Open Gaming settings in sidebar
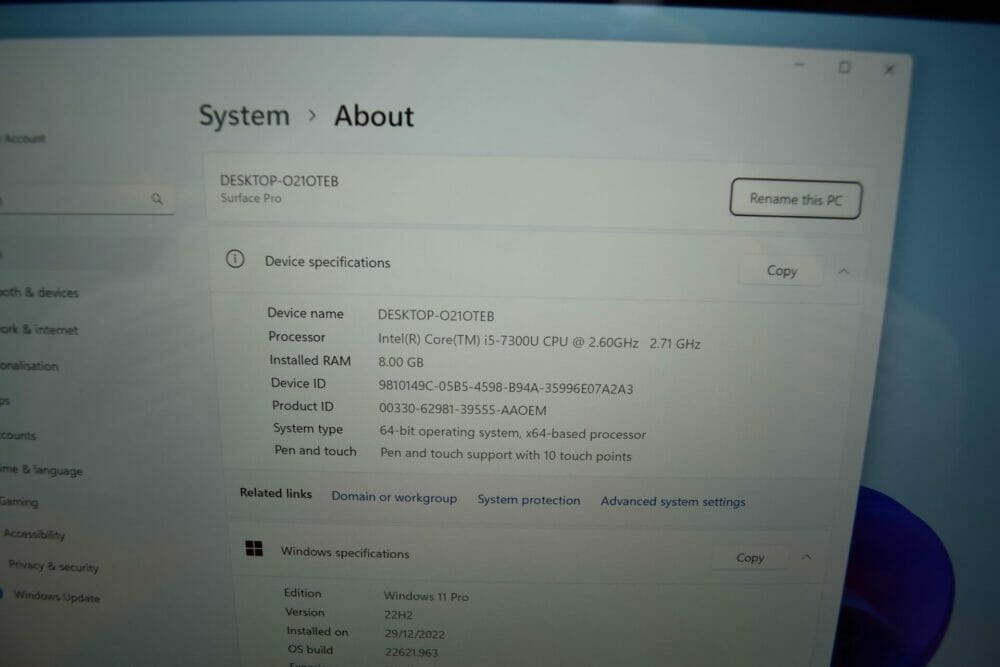This screenshot has height=667, width=1000. 19,502
